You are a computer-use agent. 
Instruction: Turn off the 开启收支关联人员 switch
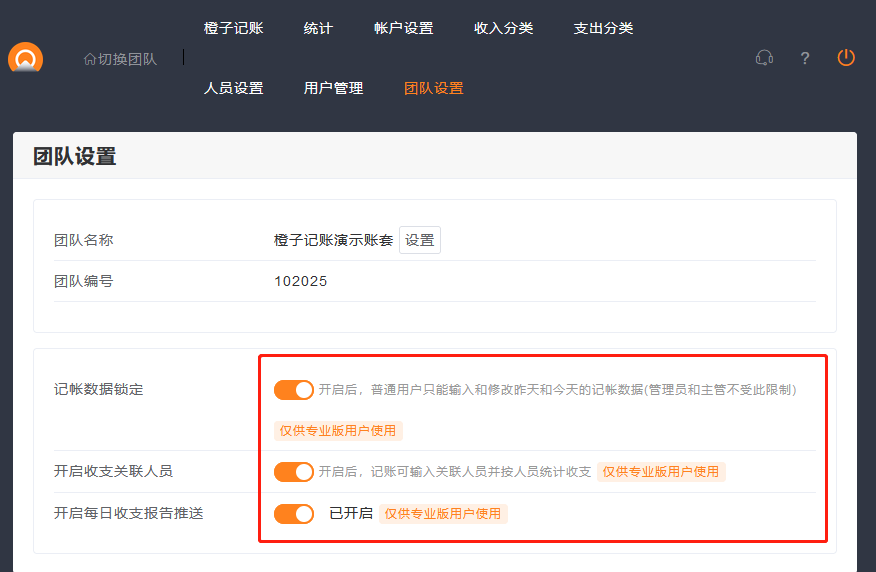coord(294,471)
